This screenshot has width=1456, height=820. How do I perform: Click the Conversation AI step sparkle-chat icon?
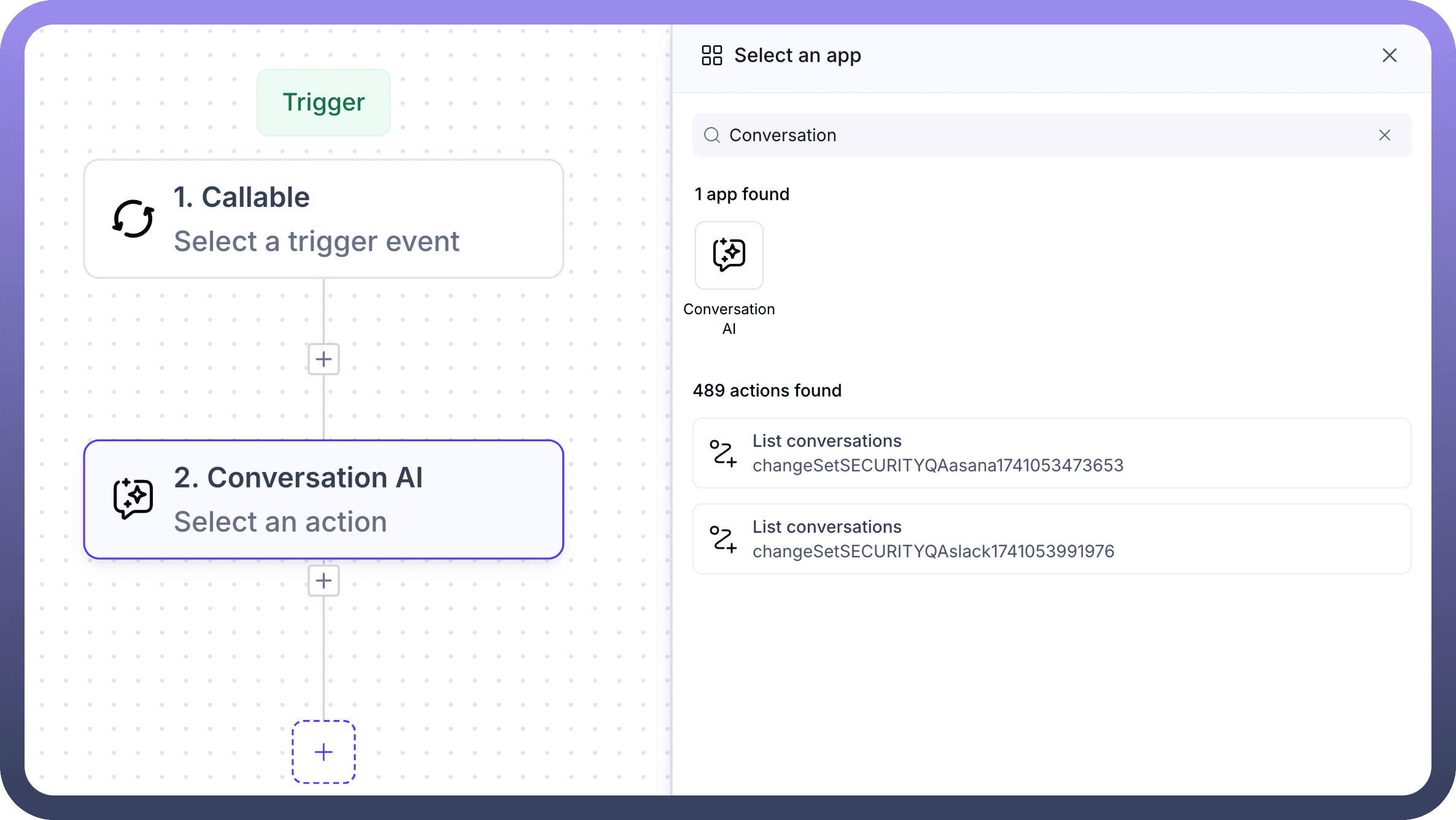[133, 498]
